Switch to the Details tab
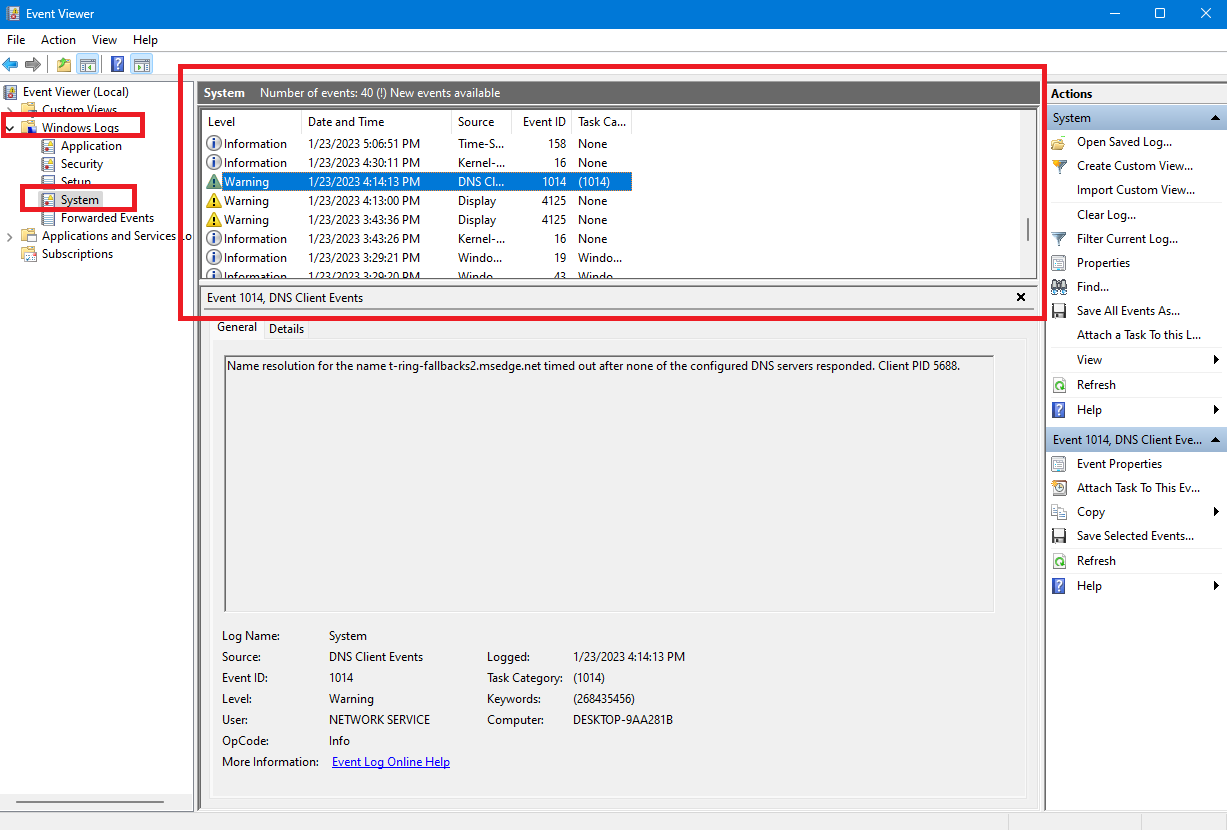Image resolution: width=1227 pixels, height=838 pixels. point(286,329)
